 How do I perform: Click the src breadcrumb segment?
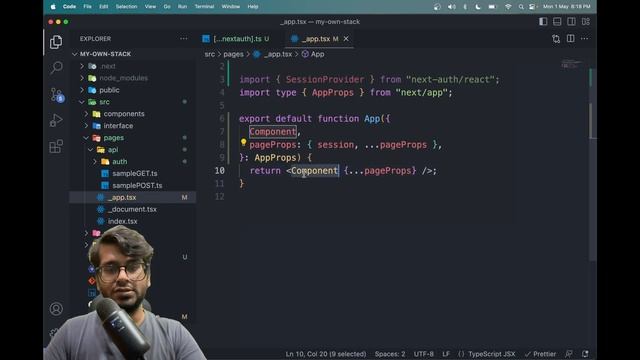(x=209, y=54)
